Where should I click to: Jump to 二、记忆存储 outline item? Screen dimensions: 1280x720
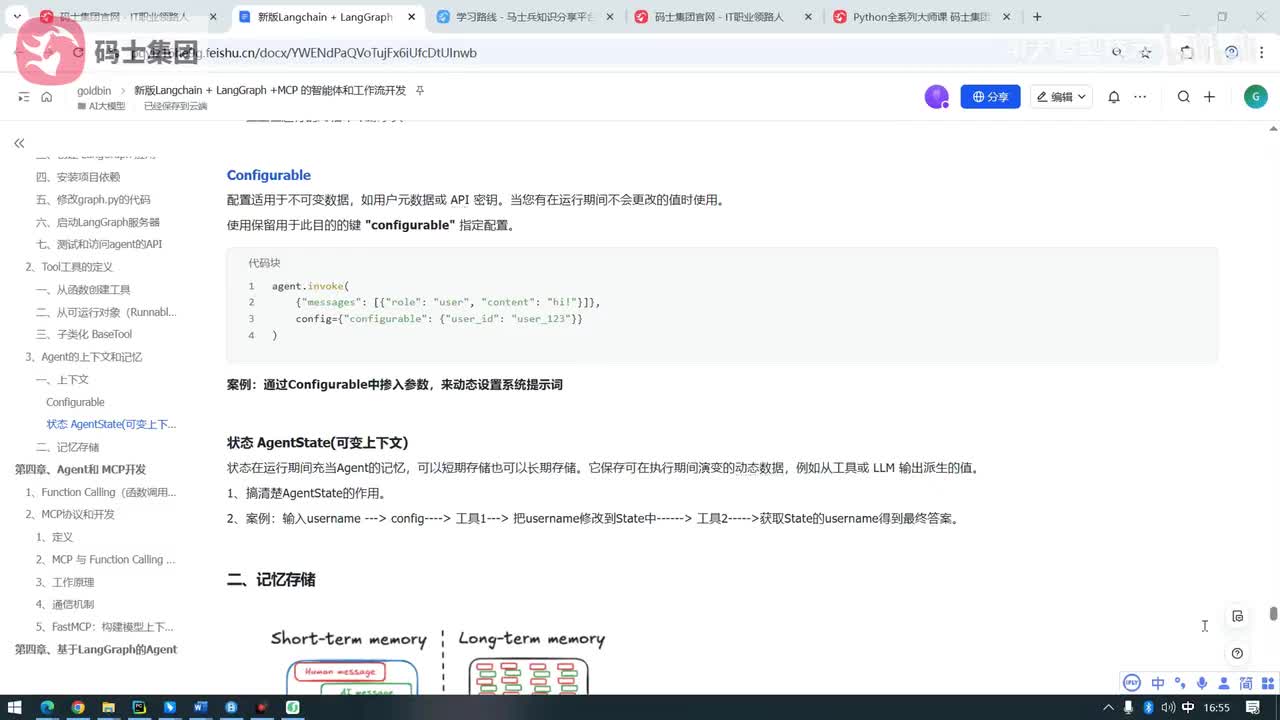click(67, 447)
